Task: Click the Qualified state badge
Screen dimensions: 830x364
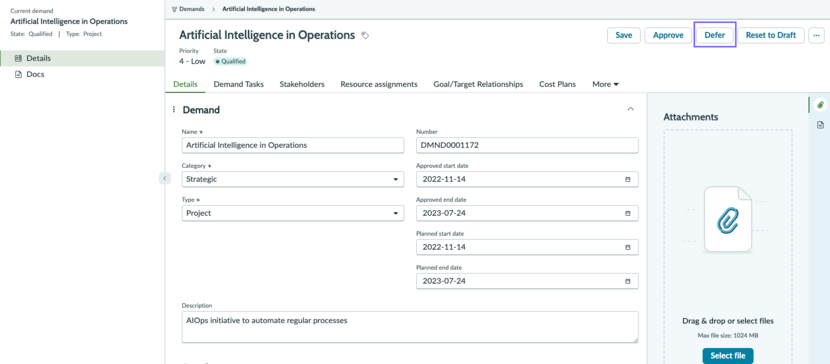Action: [230, 61]
